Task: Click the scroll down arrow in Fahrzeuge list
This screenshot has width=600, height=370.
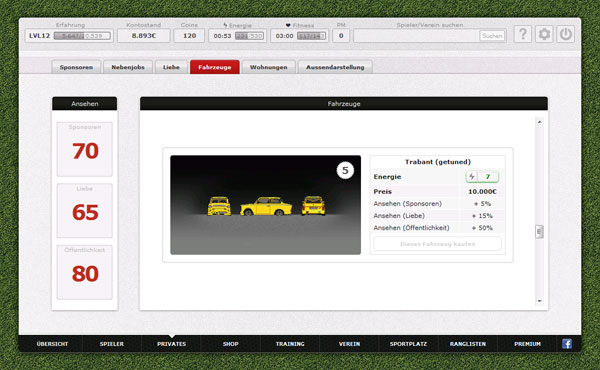Action: (x=539, y=301)
